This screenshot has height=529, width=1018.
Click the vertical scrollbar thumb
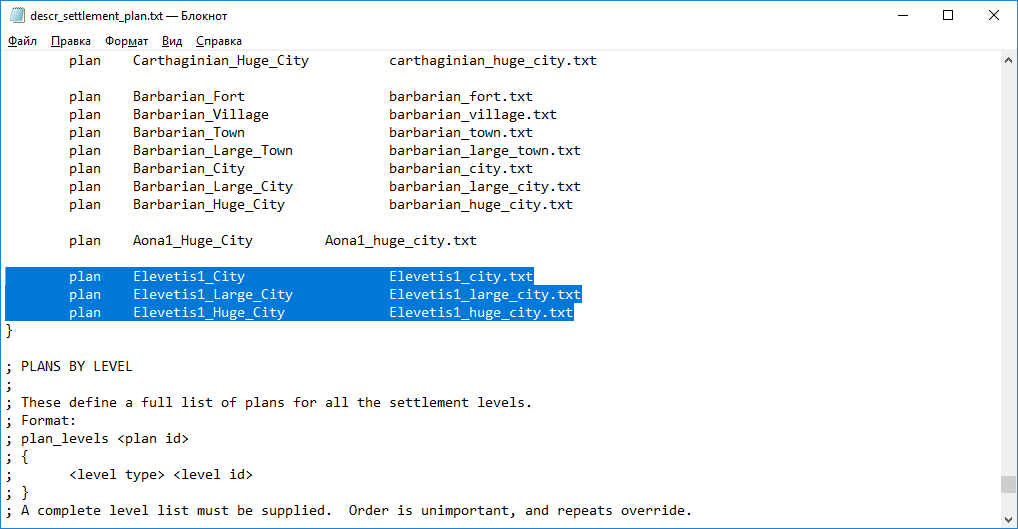point(1008,485)
